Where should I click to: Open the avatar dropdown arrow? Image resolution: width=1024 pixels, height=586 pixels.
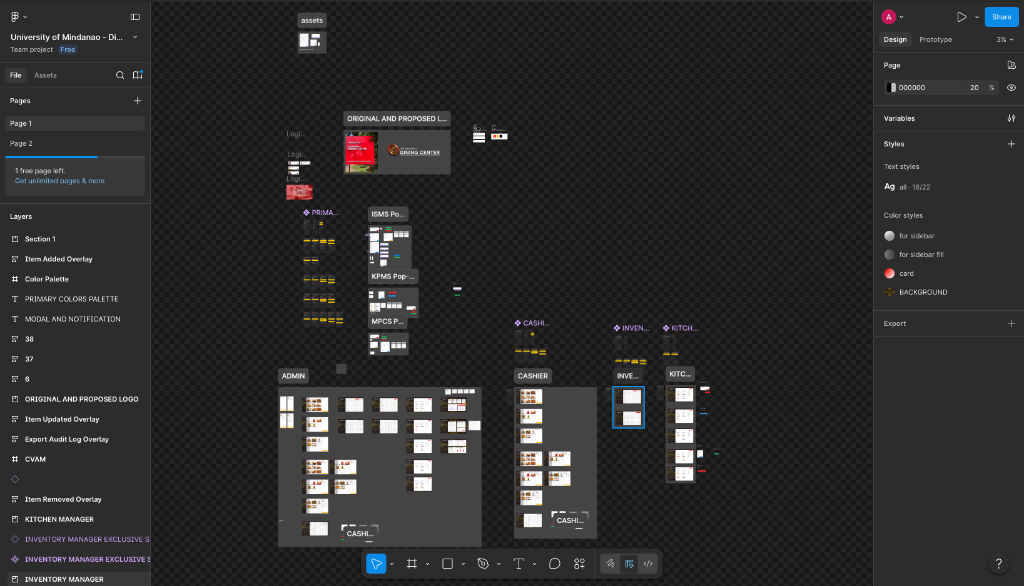pyautogui.click(x=901, y=17)
